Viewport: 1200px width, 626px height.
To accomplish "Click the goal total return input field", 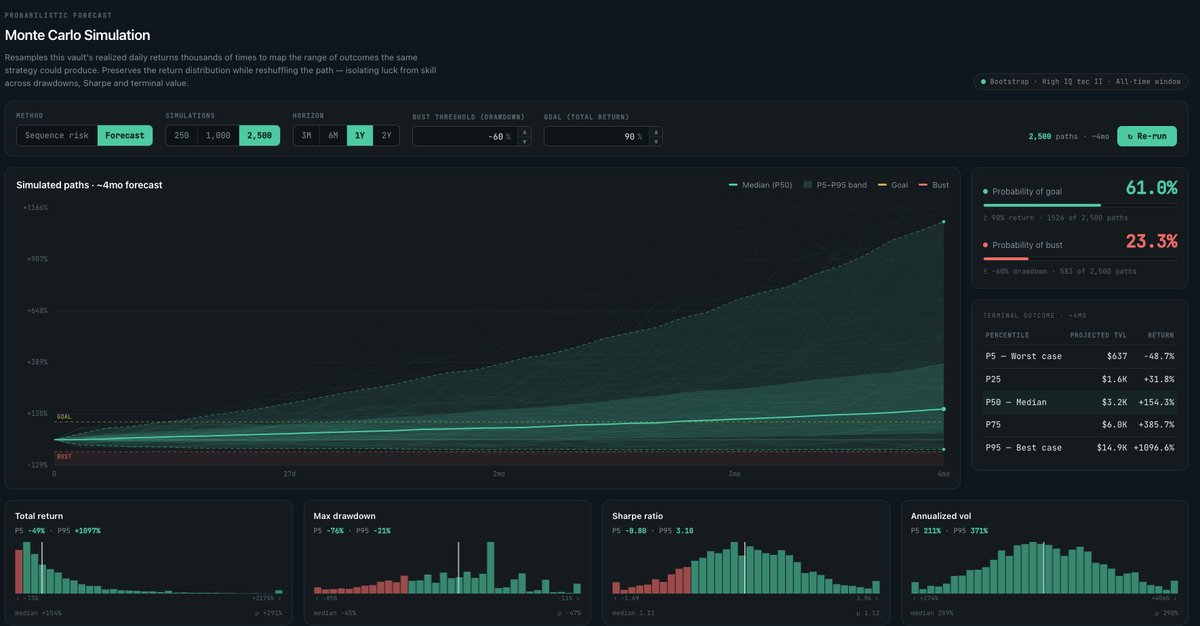I will (596, 136).
